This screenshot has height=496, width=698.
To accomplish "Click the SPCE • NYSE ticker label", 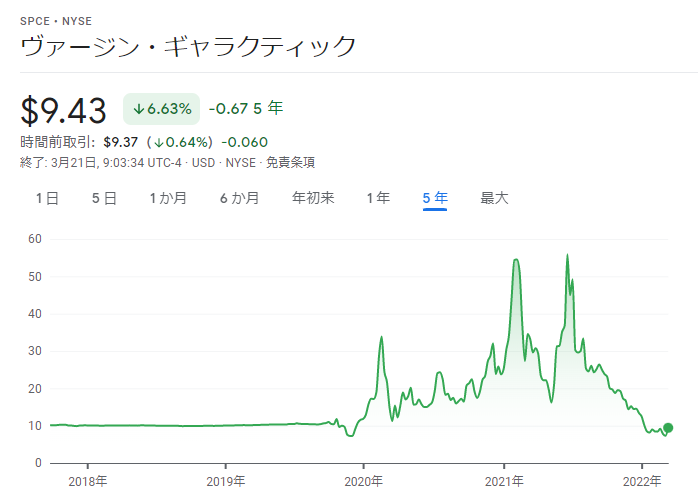I will click(56, 21).
